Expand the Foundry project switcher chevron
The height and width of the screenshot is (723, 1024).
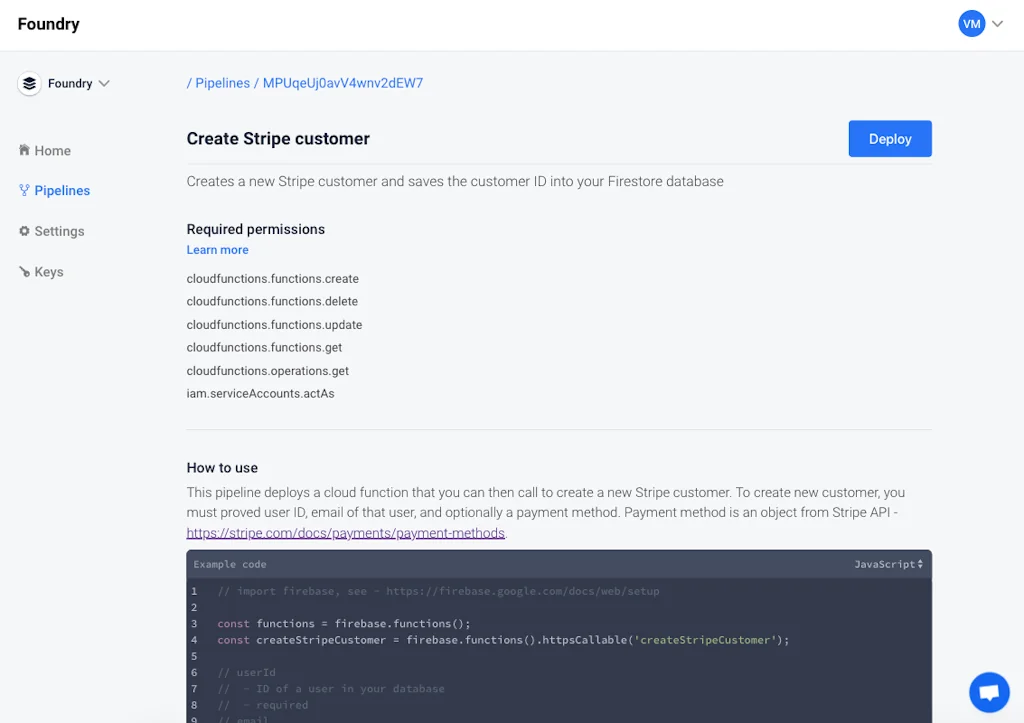(x=104, y=84)
